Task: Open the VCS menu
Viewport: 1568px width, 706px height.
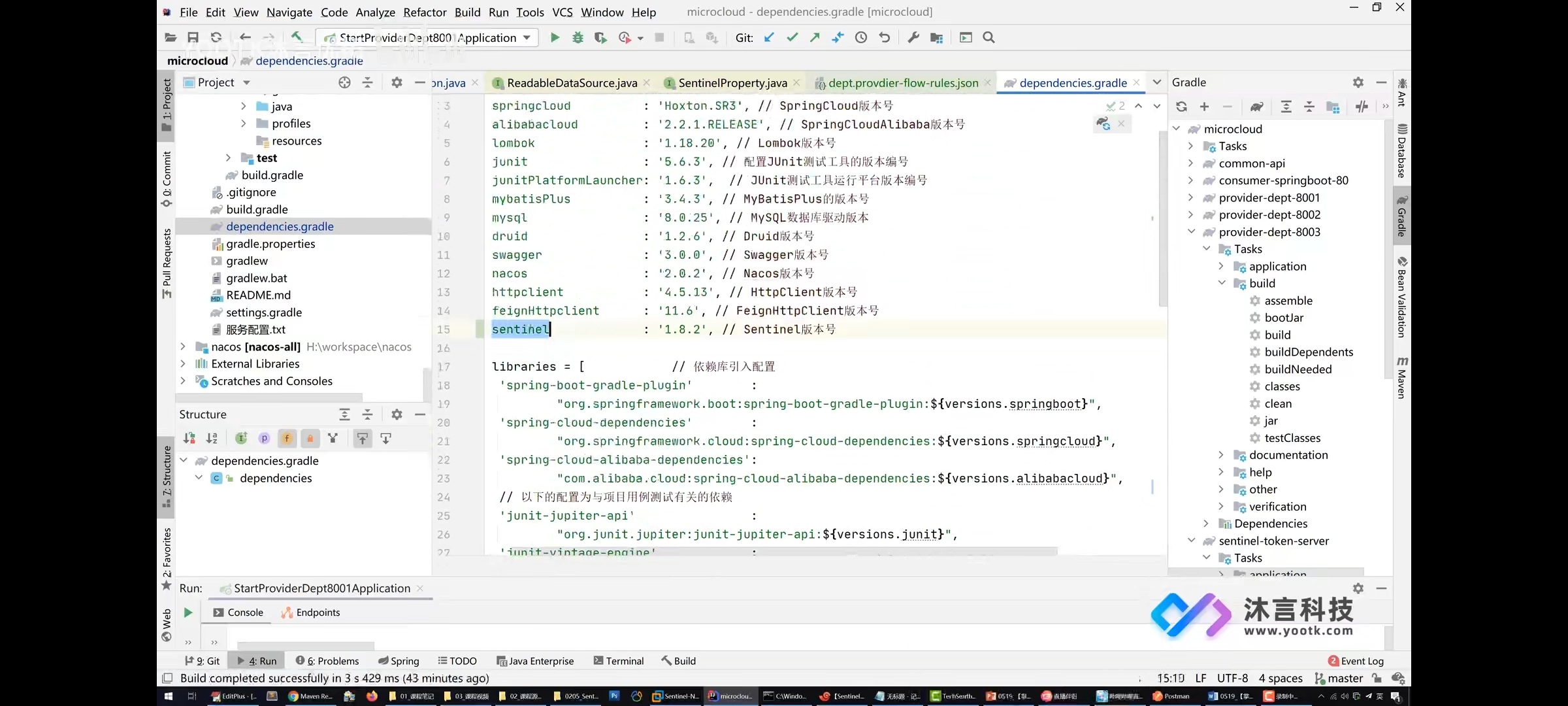Action: [562, 12]
